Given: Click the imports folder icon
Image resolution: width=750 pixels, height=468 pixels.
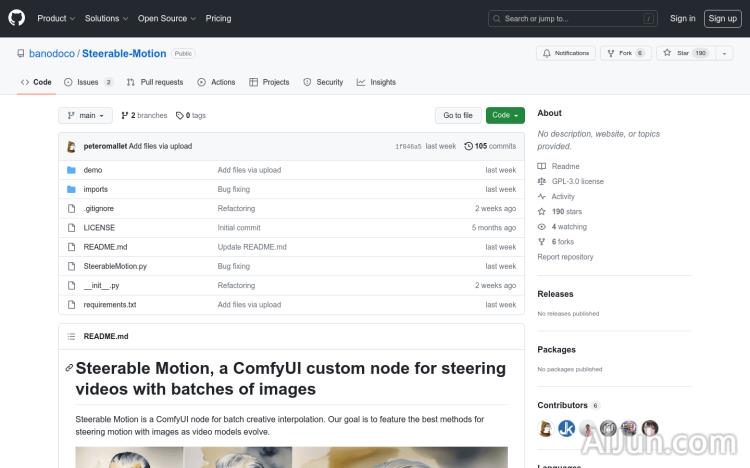Looking at the screenshot, I should pyautogui.click(x=71, y=189).
